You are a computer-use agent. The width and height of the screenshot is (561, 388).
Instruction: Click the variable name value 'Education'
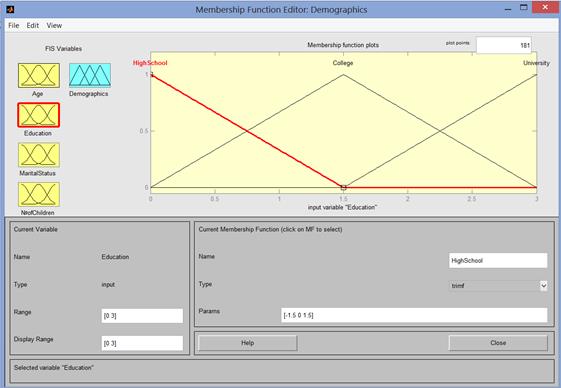click(x=115, y=257)
